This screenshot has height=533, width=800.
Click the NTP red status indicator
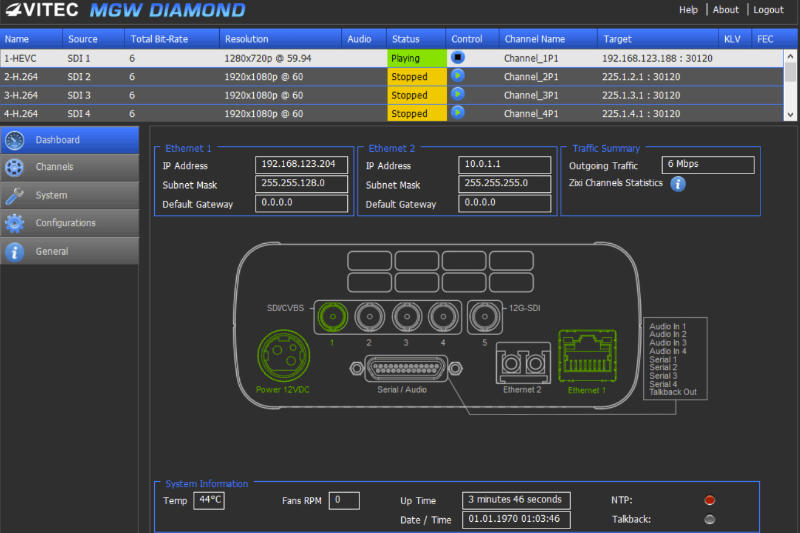[709, 500]
